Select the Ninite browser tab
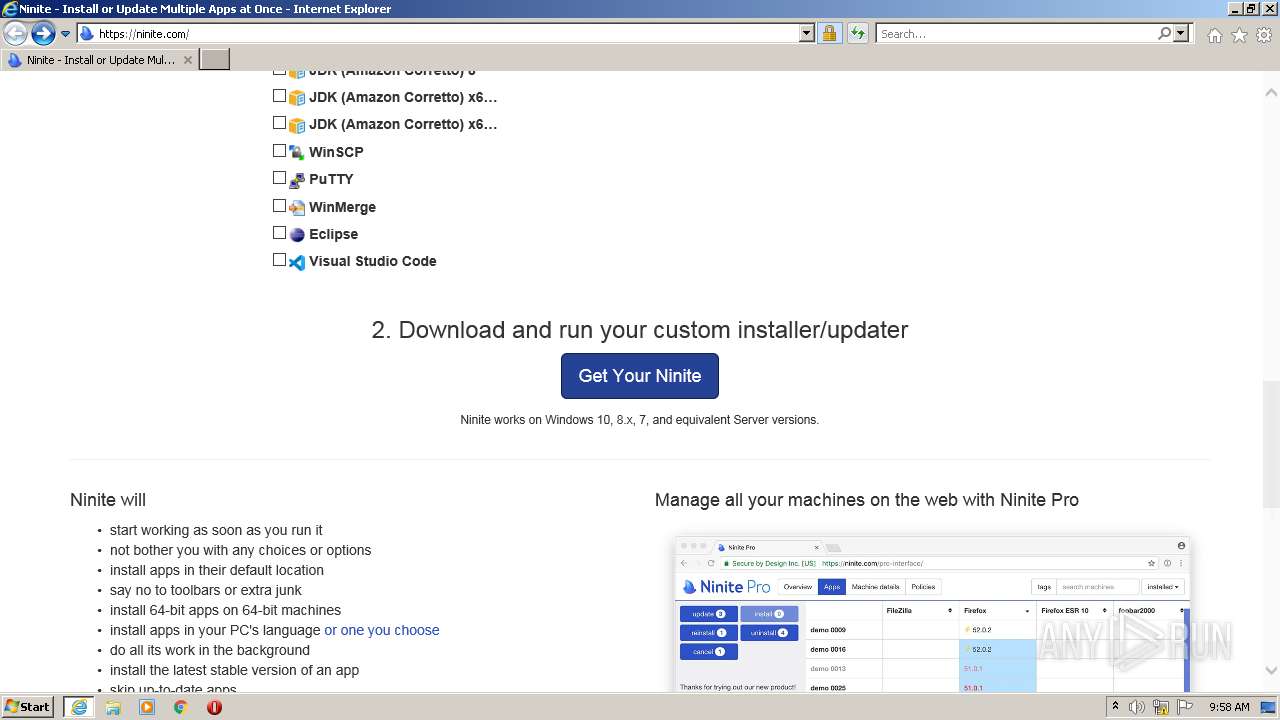 [x=100, y=60]
